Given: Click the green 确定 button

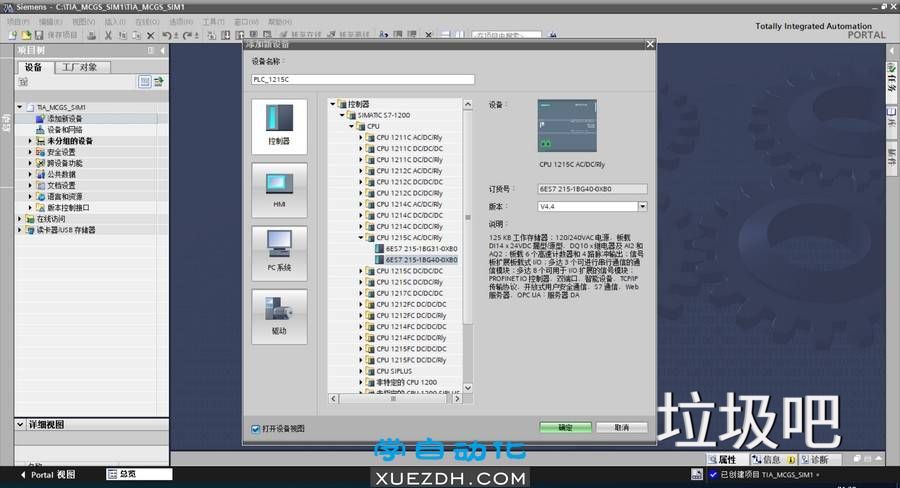Looking at the screenshot, I should (565, 428).
